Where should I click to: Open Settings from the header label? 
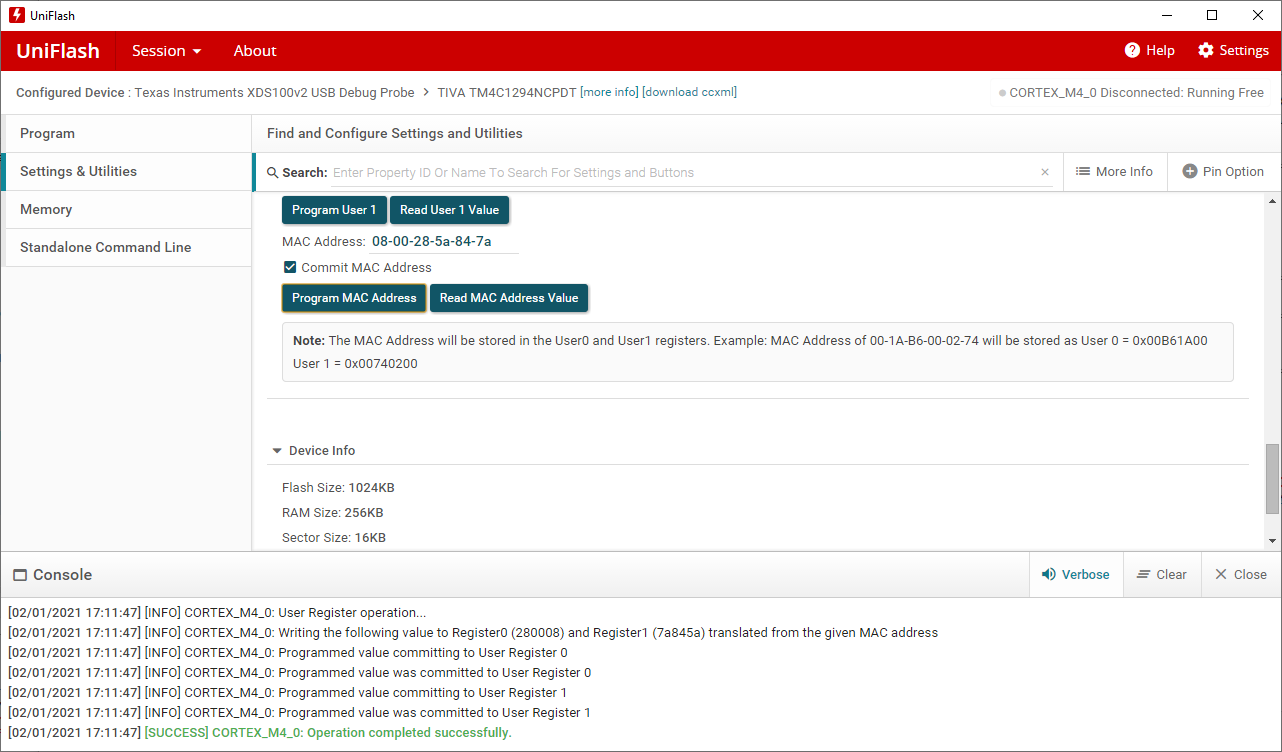[1244, 51]
